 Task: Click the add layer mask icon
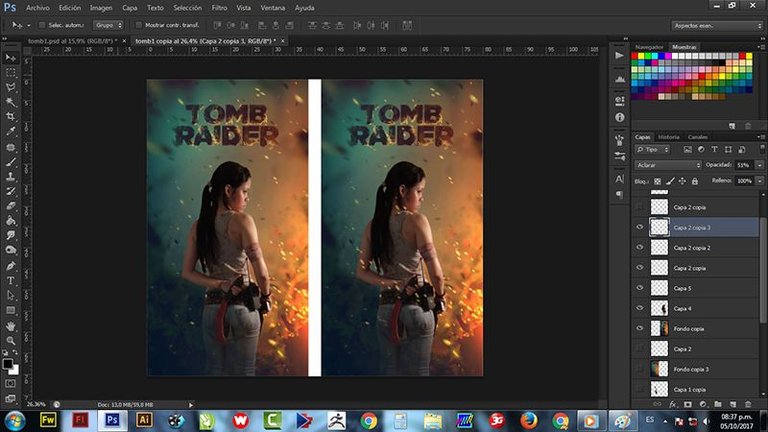(688, 405)
